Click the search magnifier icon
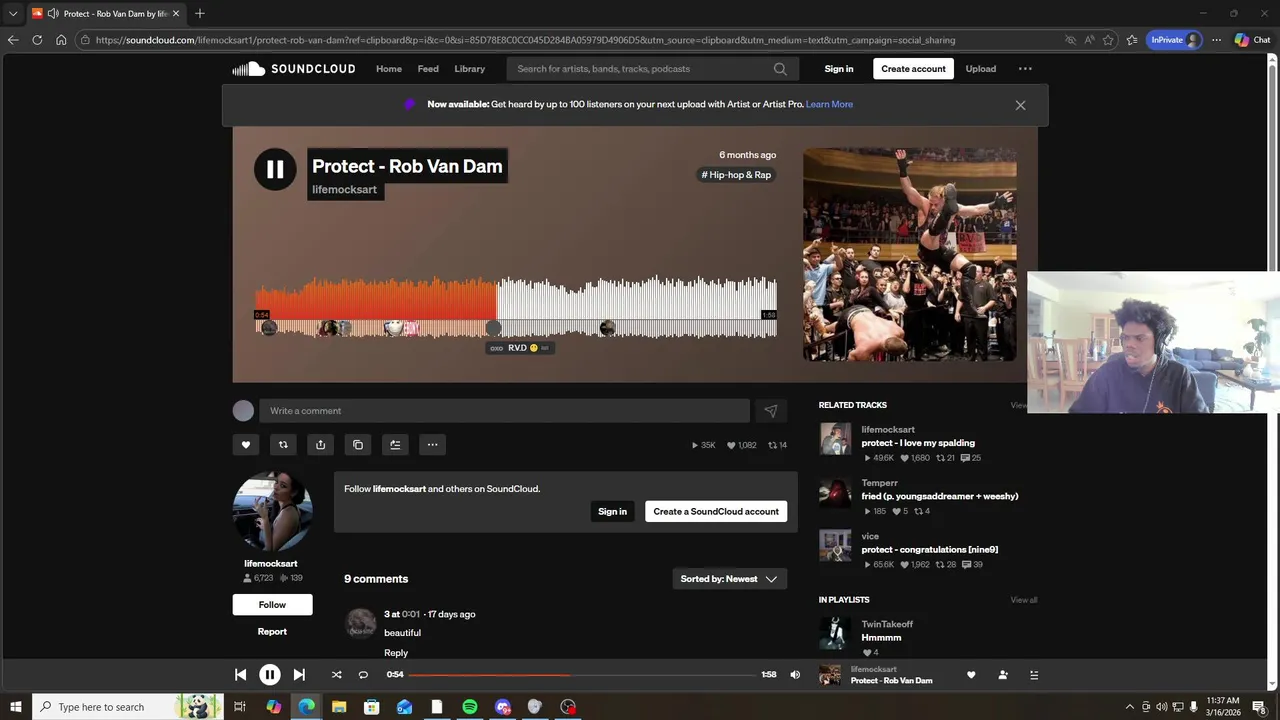Screen dimensions: 1280x720 tap(780, 69)
